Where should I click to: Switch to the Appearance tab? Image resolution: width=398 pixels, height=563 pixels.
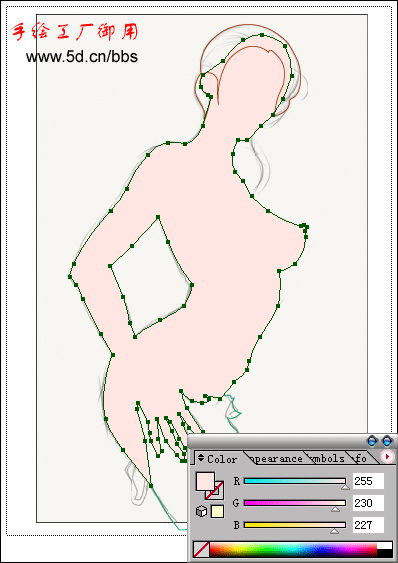(276, 459)
